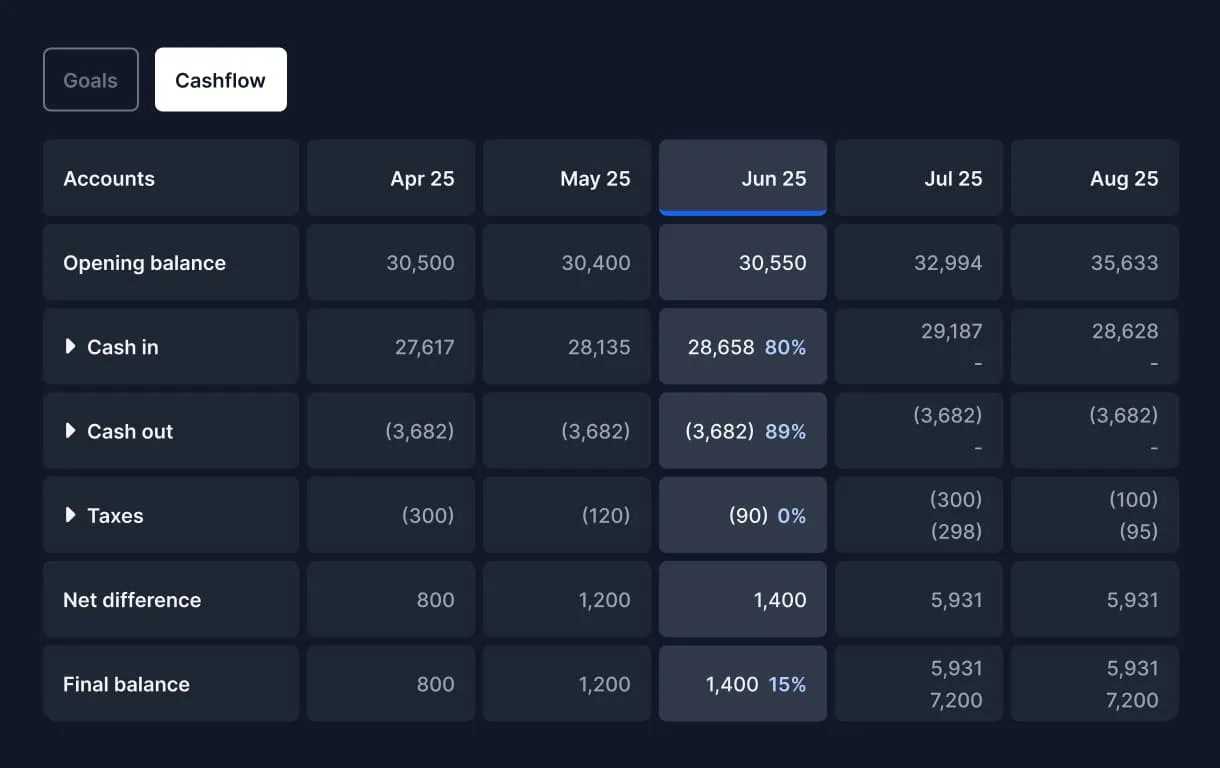Switch to the Cashflow tab

pyautogui.click(x=220, y=79)
